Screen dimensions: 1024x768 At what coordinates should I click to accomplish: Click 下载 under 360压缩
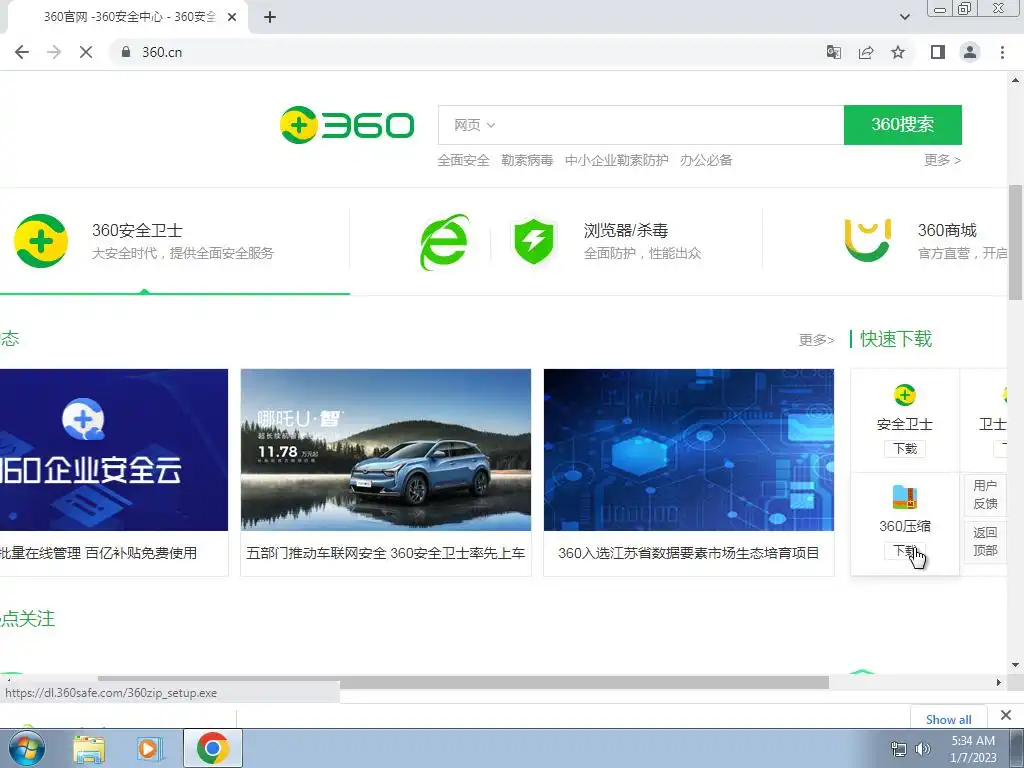(x=905, y=551)
